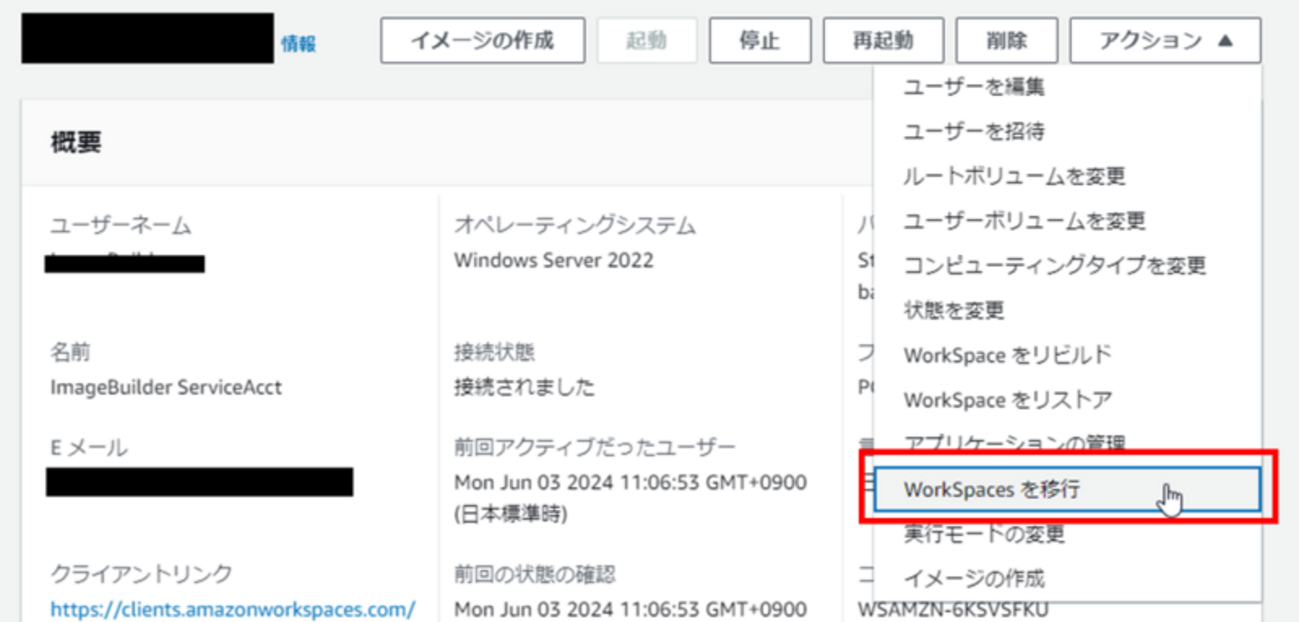The image size is (1299, 622).
Task: Click the 接続状態 field label
Action: point(494,352)
